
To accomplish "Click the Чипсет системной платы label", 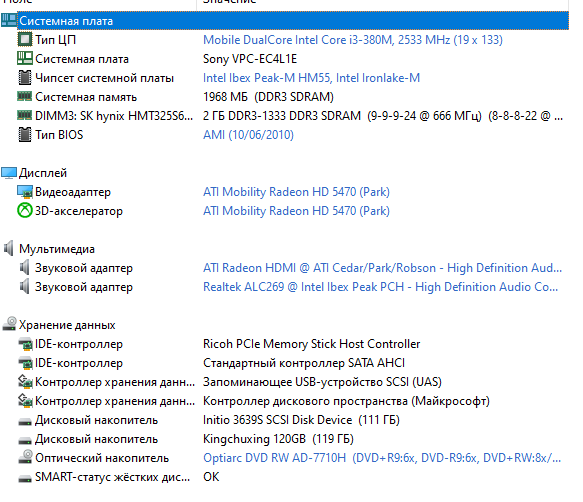I will 104,77.
